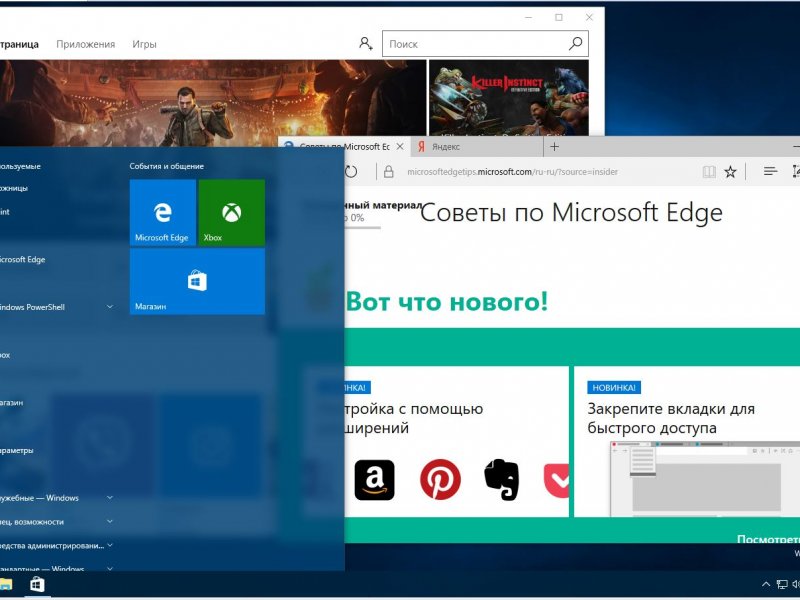The image size is (800, 600).
Task: Open the Xbox tile in Start menu
Action: (232, 213)
